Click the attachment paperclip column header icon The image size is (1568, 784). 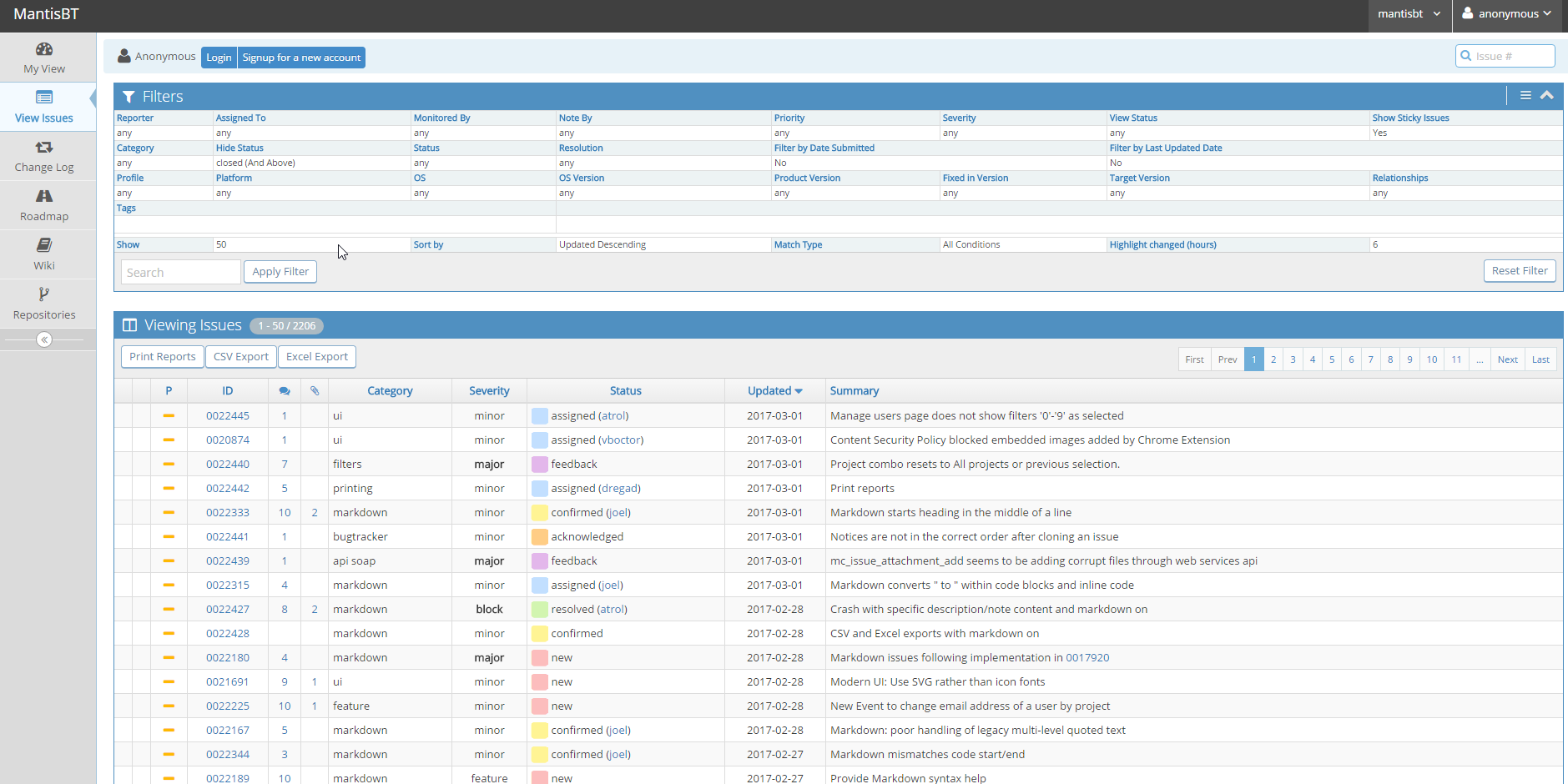(315, 391)
